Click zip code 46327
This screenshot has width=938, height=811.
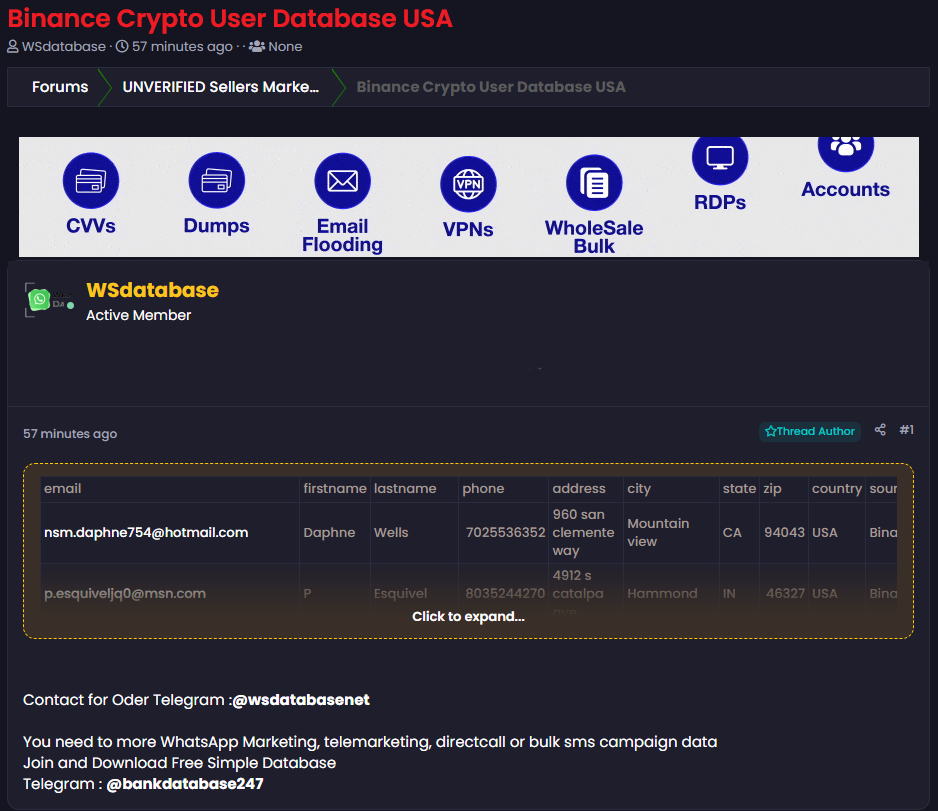pos(786,593)
